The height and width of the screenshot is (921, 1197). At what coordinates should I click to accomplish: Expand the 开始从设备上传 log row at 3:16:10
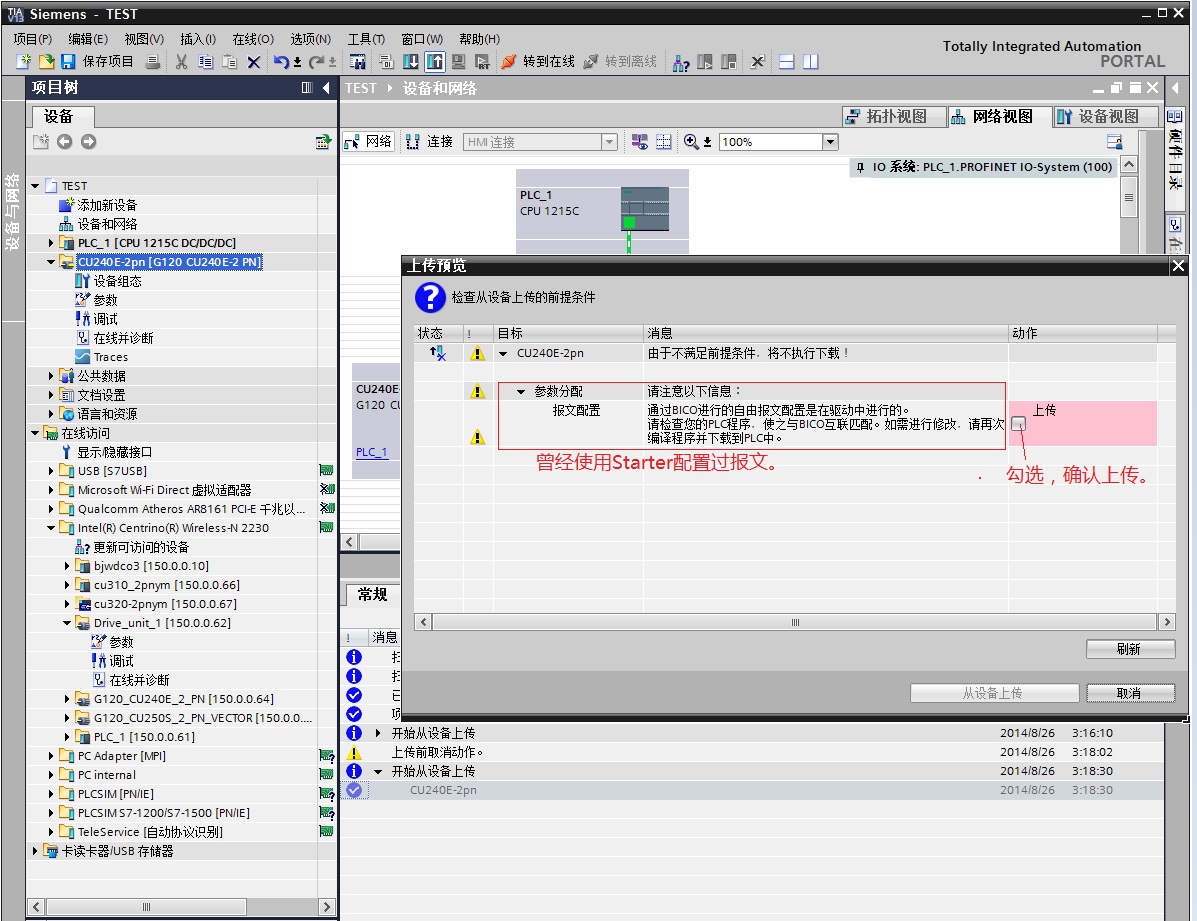tap(378, 733)
